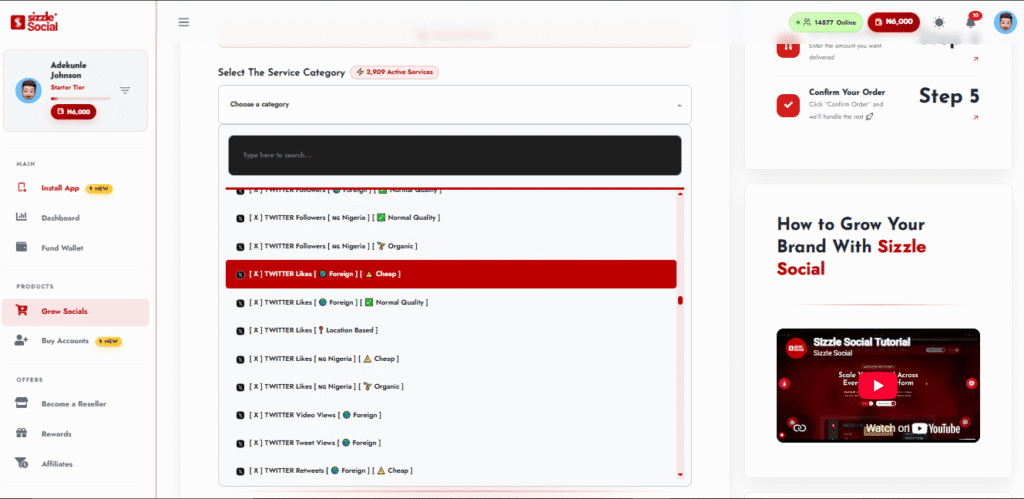Play the Sizzle Social Tutorial video
Image resolution: width=1024 pixels, height=499 pixels.
click(x=878, y=385)
